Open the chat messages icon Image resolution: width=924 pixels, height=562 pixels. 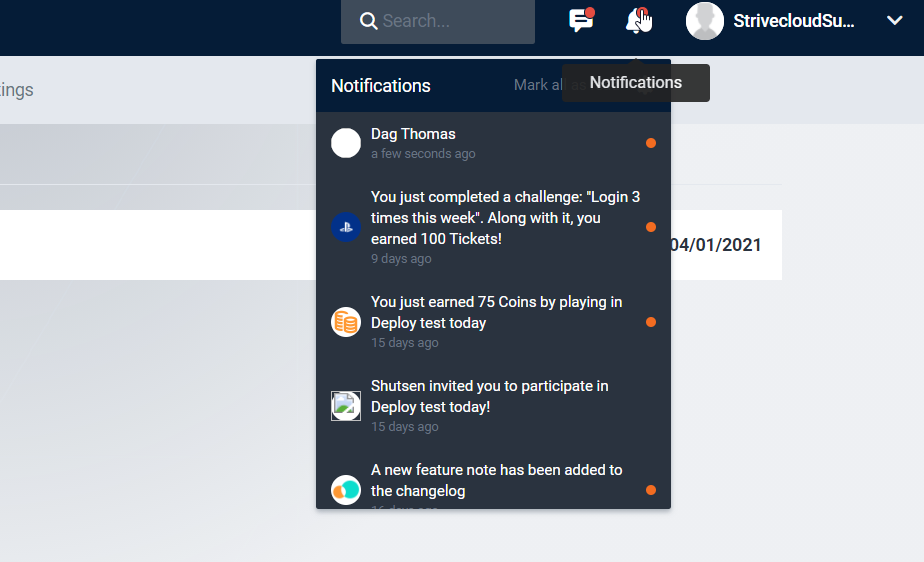point(580,21)
